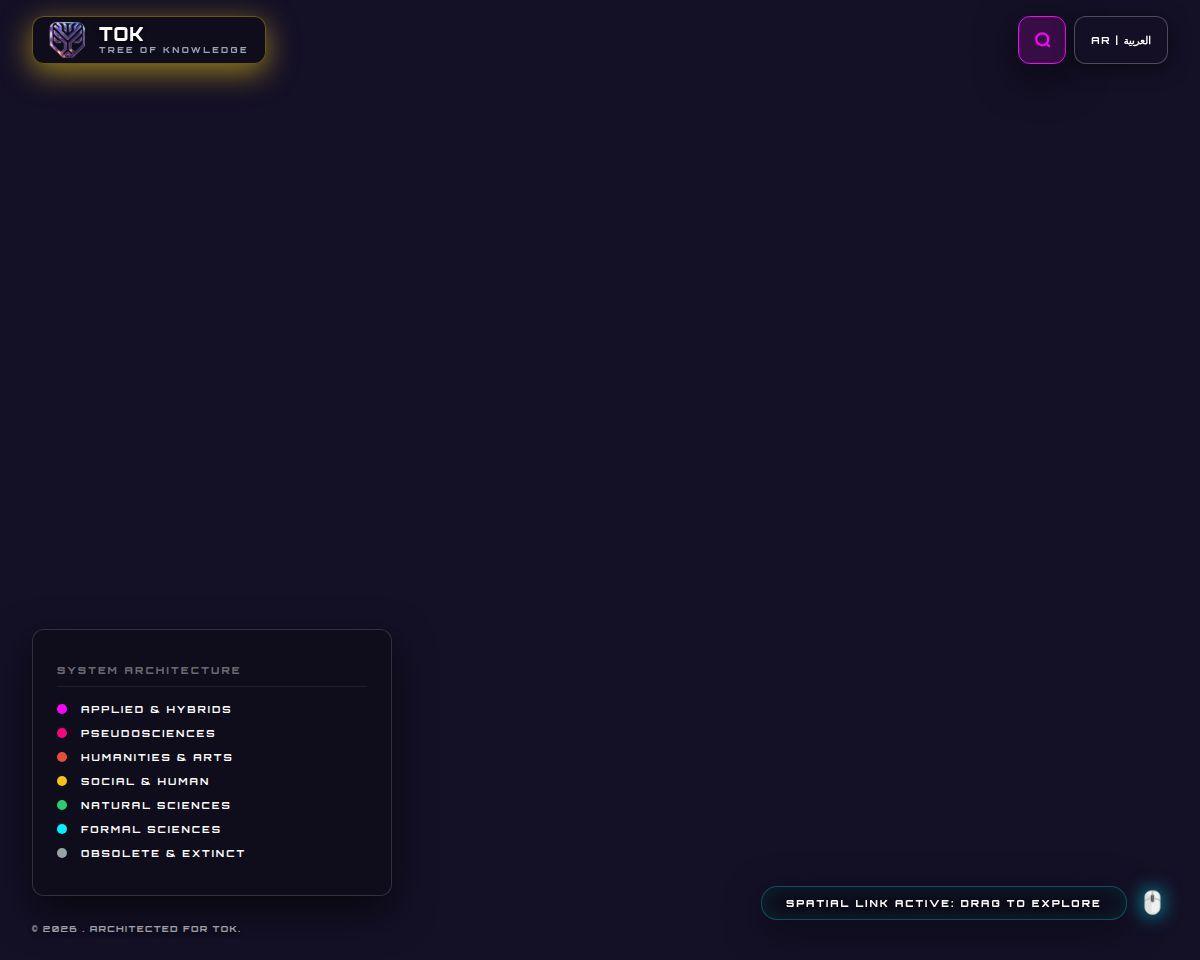This screenshot has height=960, width=1200.
Task: Click the 'Applied & Hybrids' label
Action: click(x=156, y=709)
